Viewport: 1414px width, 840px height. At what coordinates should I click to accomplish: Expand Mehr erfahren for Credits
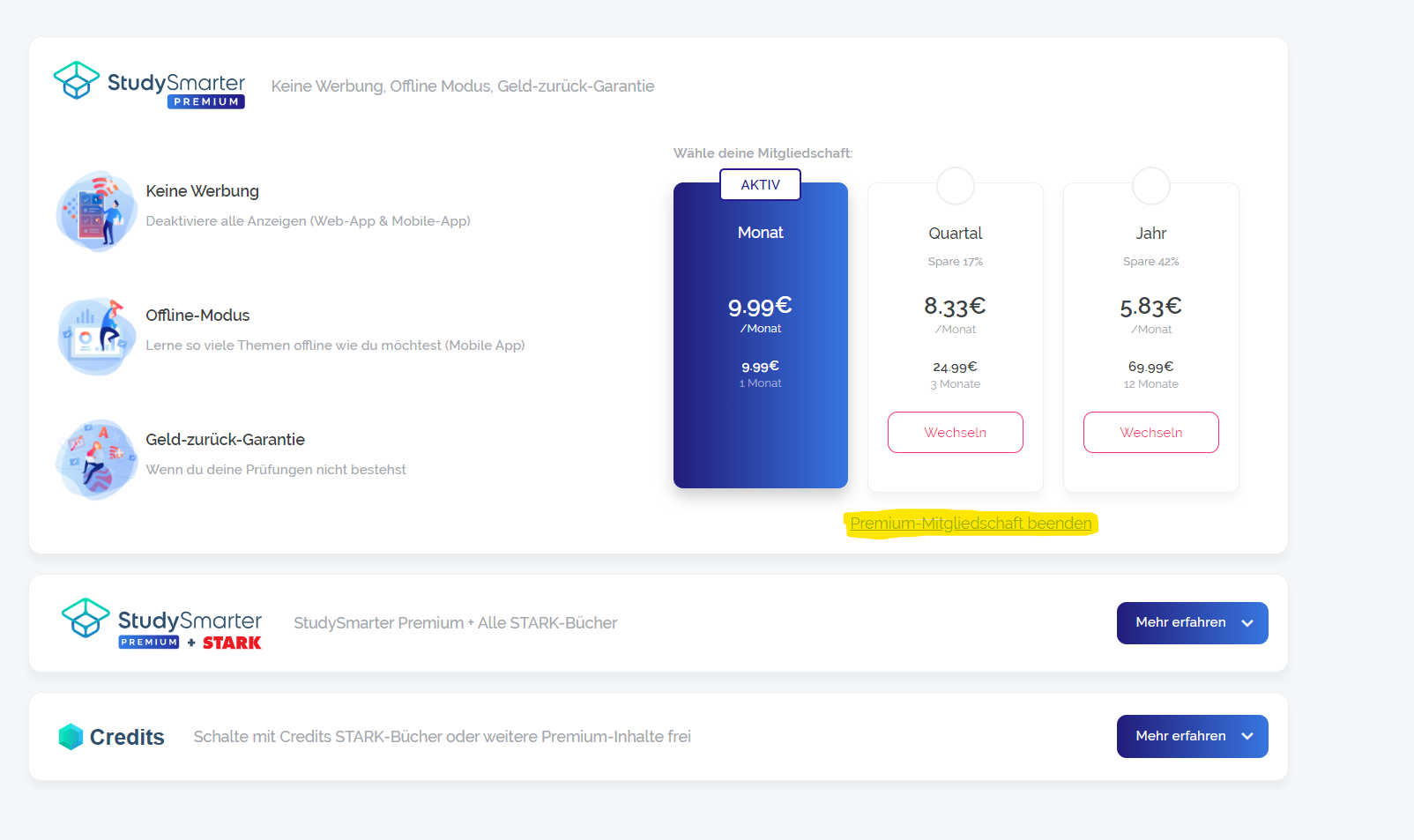click(1192, 736)
